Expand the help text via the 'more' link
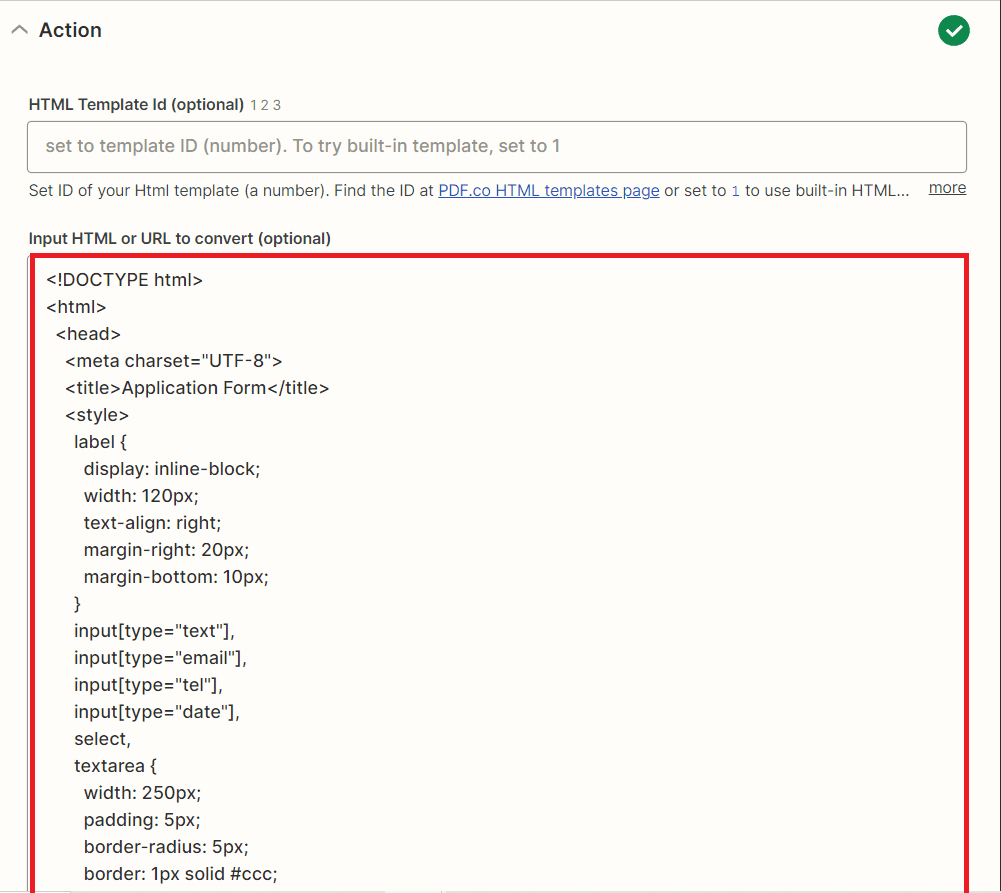This screenshot has height=893, width=1001. tap(946, 187)
